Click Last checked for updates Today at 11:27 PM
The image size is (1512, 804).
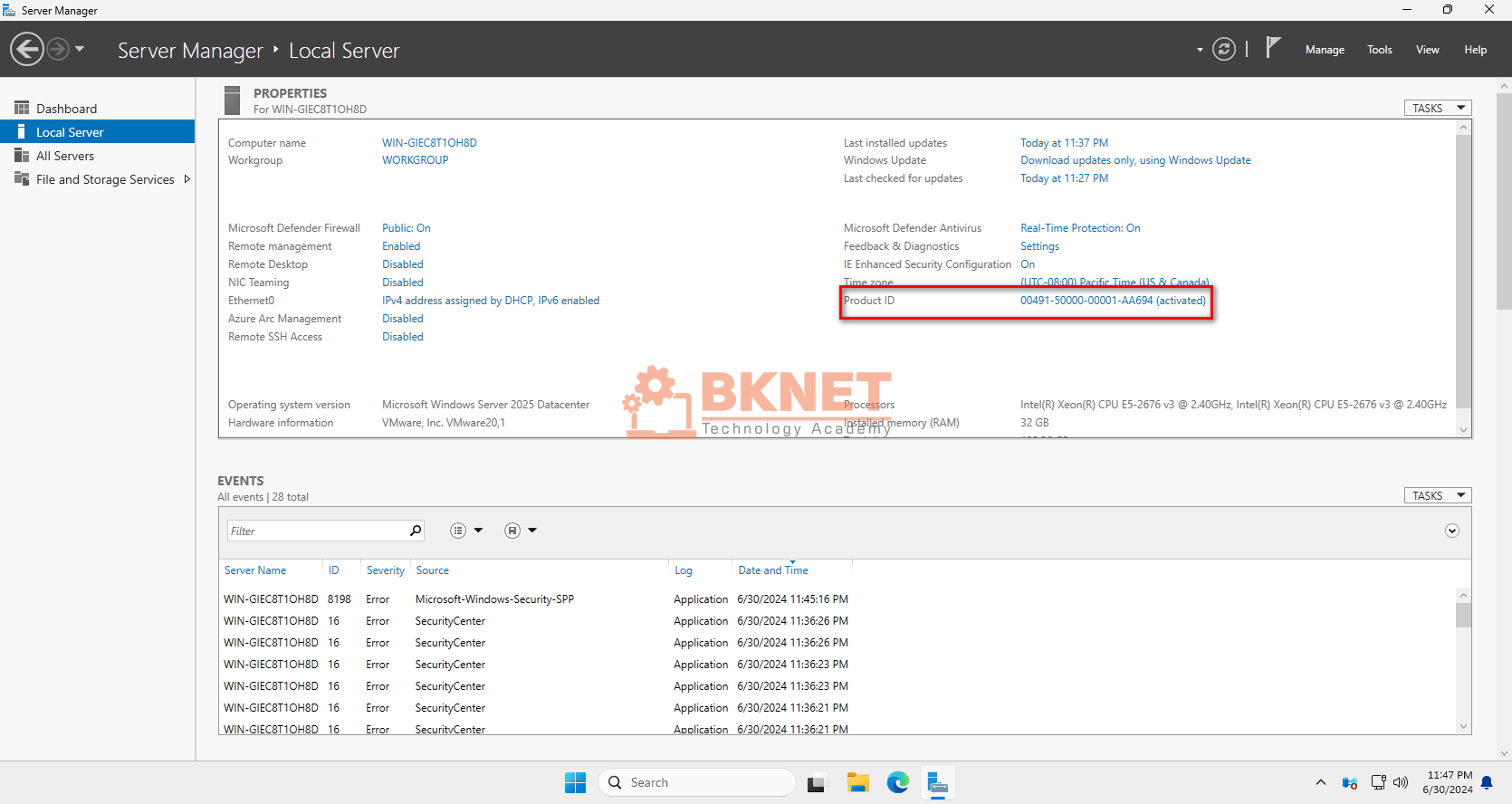tap(1065, 178)
